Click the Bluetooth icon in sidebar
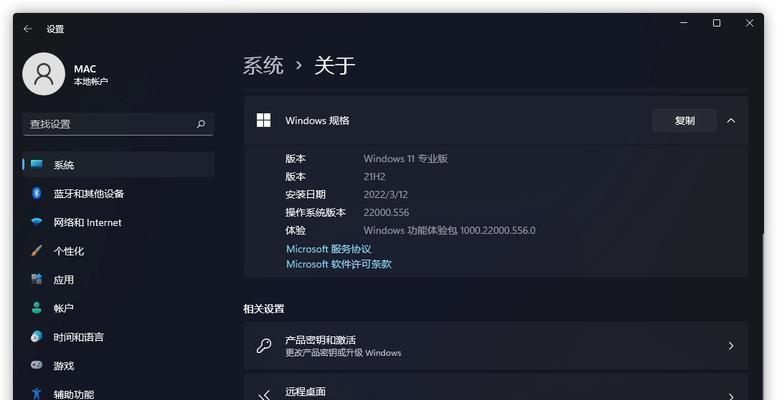 tap(37, 193)
